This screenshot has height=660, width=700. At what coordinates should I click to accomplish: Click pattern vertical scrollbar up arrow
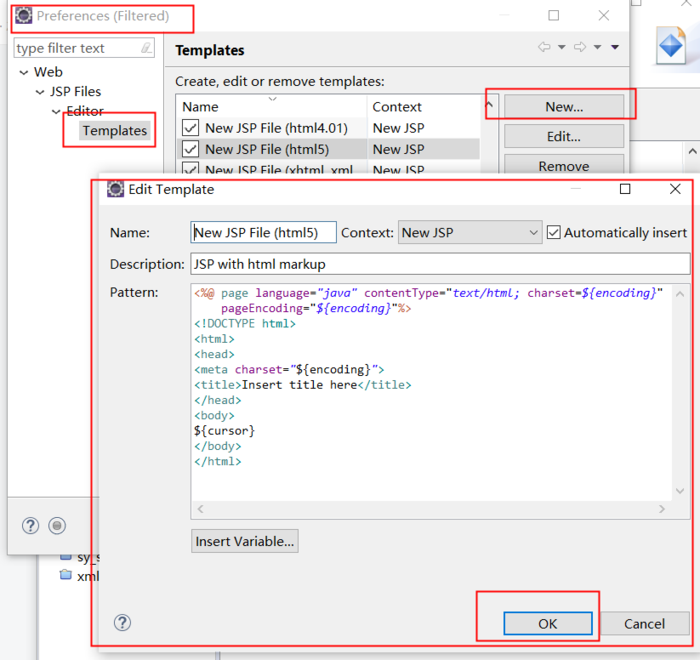680,294
